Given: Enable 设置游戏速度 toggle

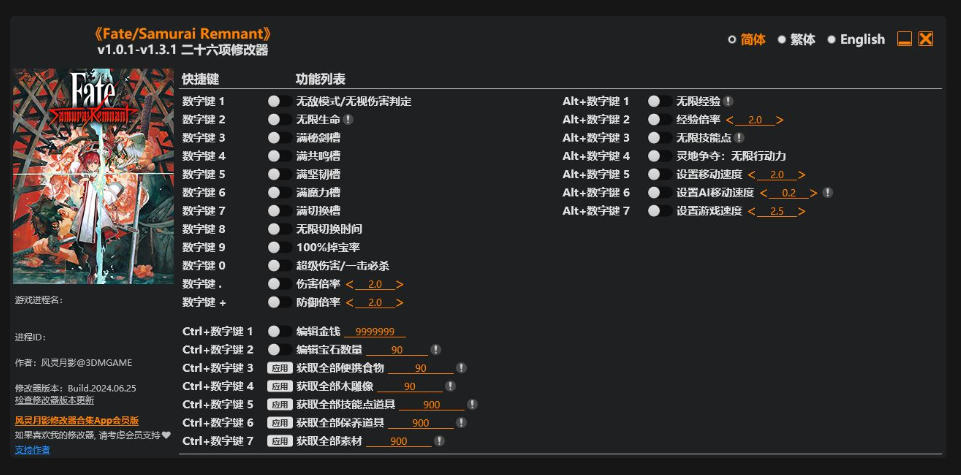Looking at the screenshot, I should [x=659, y=211].
